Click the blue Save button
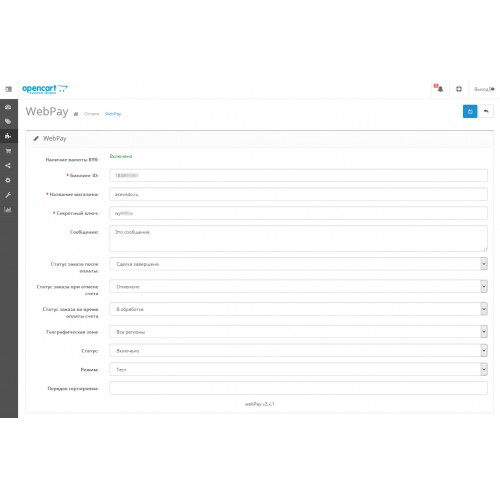 tap(470, 111)
